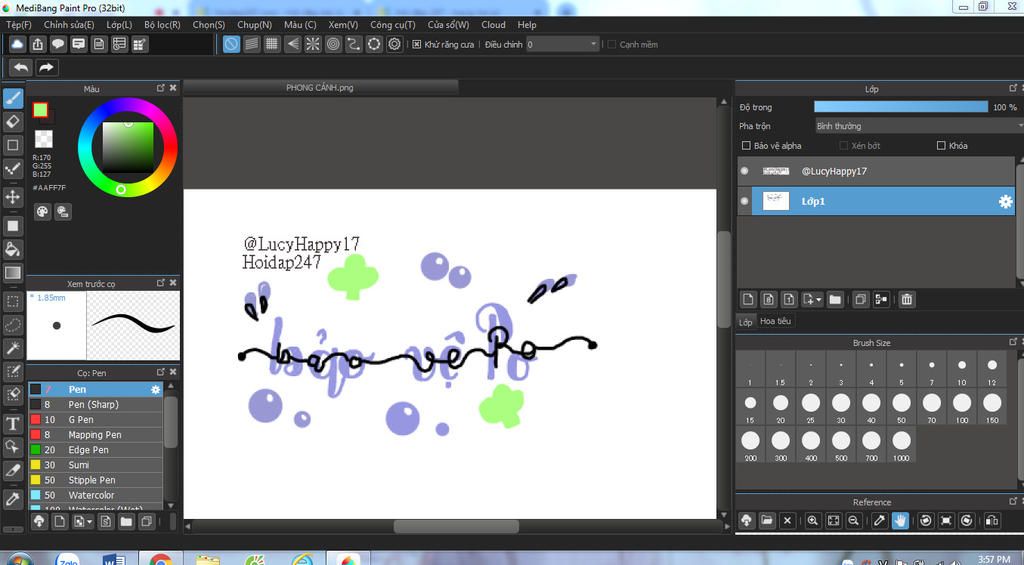1024x565 pixels.
Task: Click the green foreground color swatch
Action: tap(40, 110)
